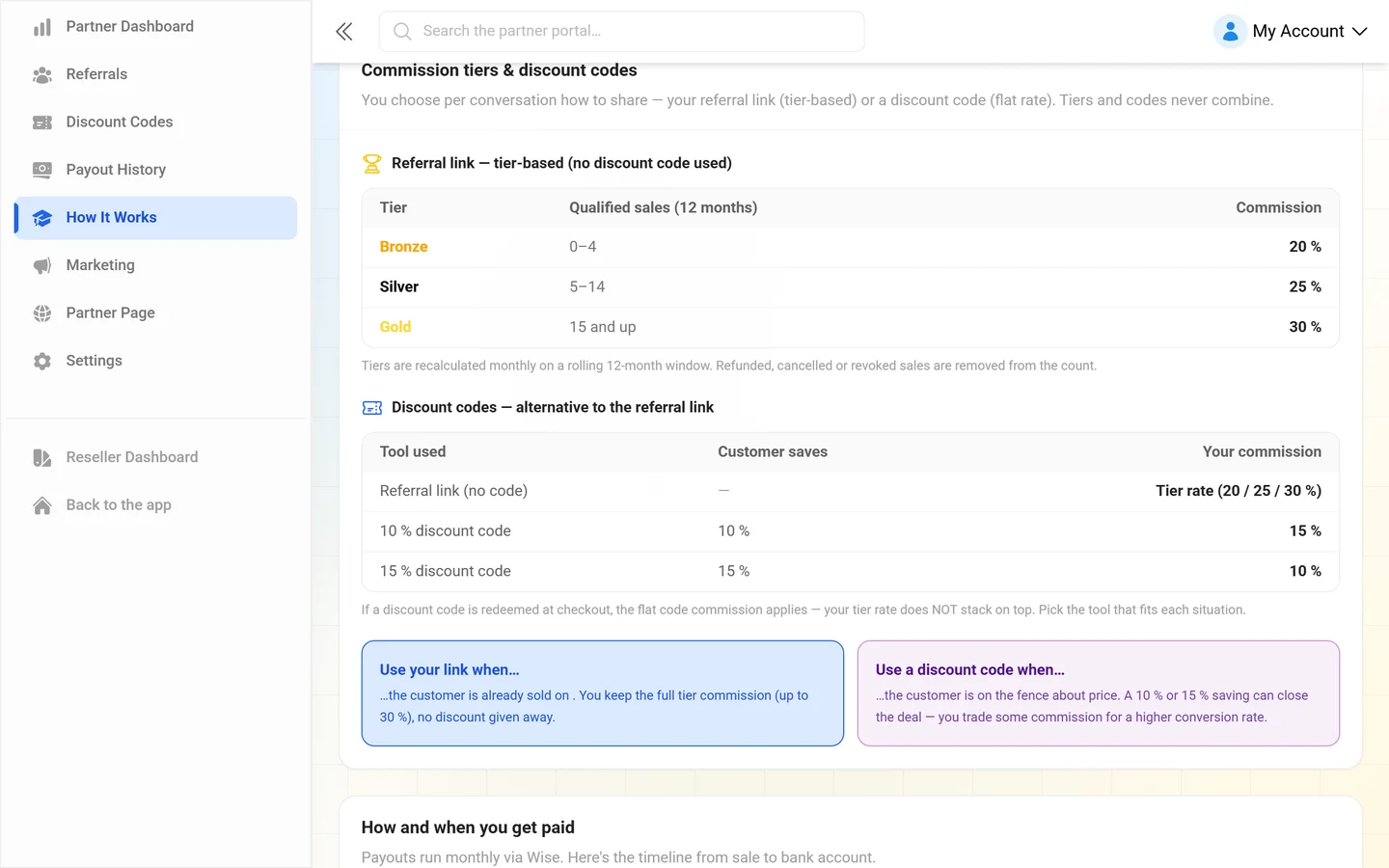Focus the Search the partner portal field
Viewport: 1389px width, 868px height.
[x=621, y=32]
